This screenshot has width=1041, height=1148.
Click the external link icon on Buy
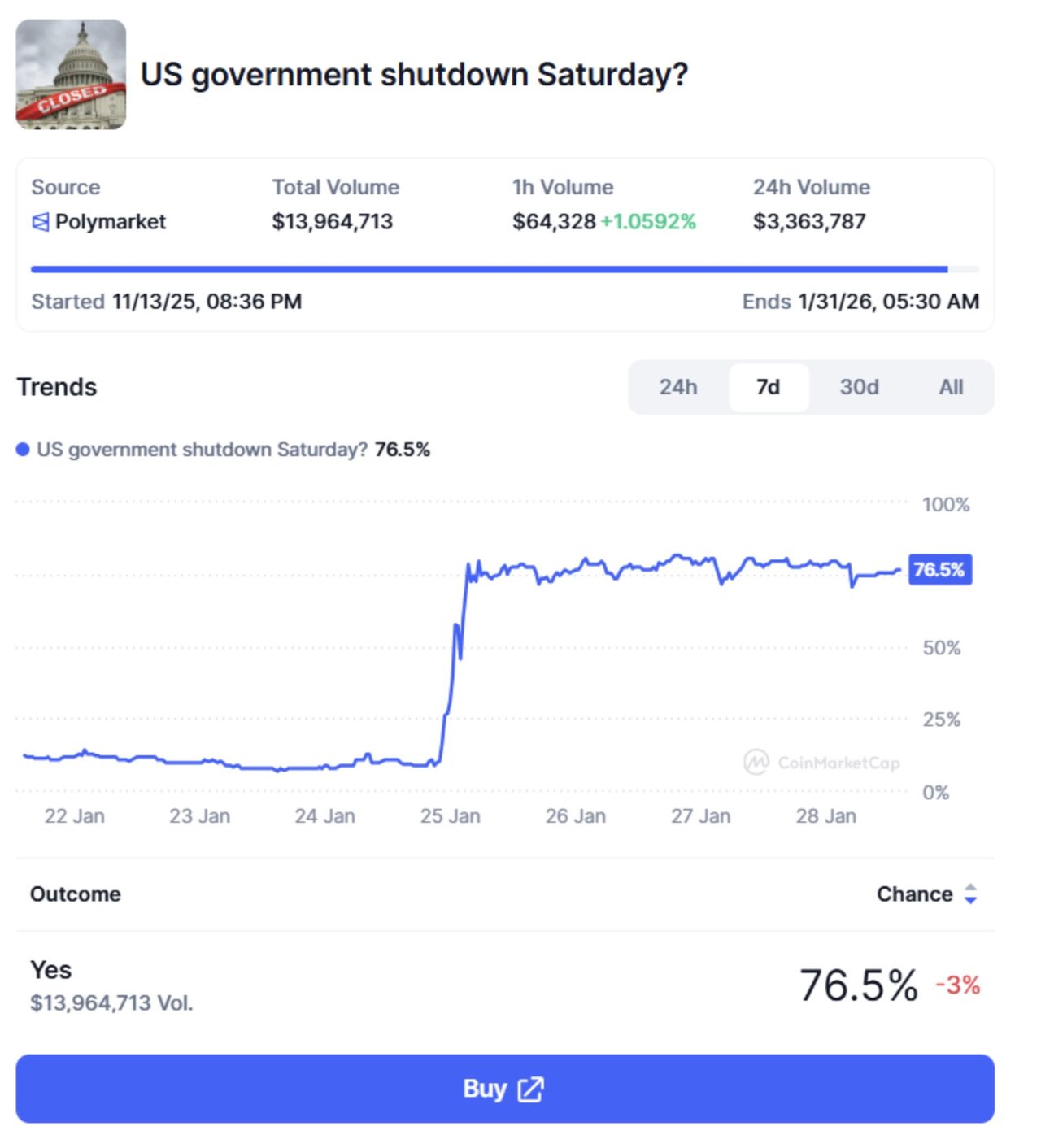530,1089
